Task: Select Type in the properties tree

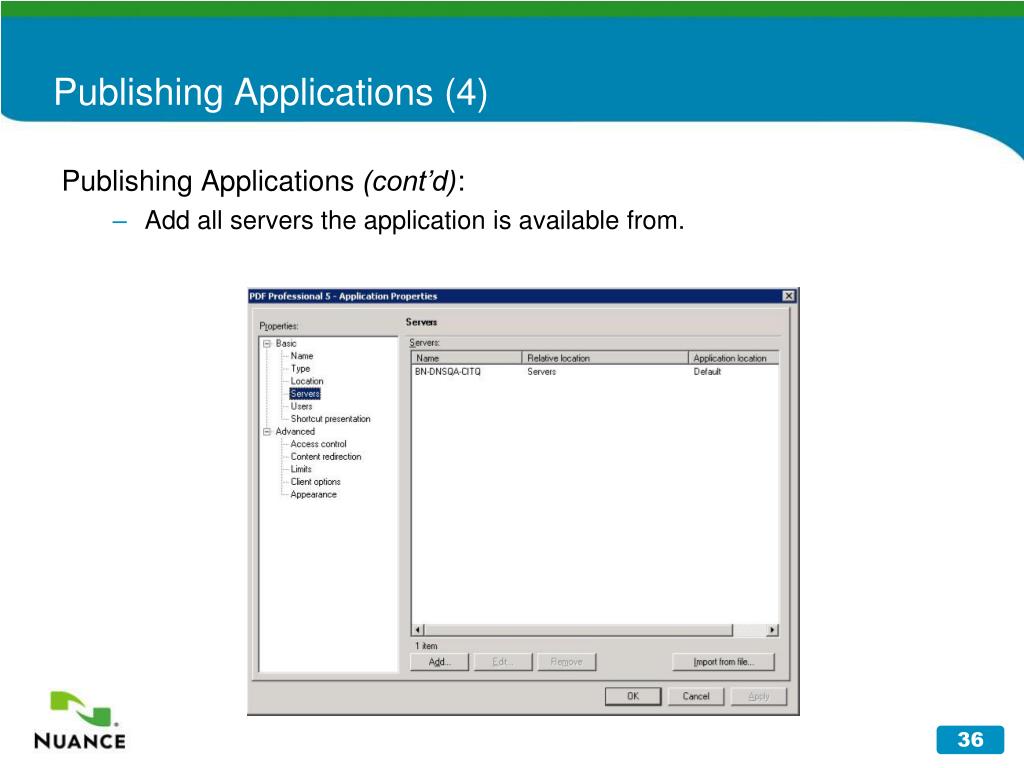Action: pyautogui.click(x=300, y=368)
